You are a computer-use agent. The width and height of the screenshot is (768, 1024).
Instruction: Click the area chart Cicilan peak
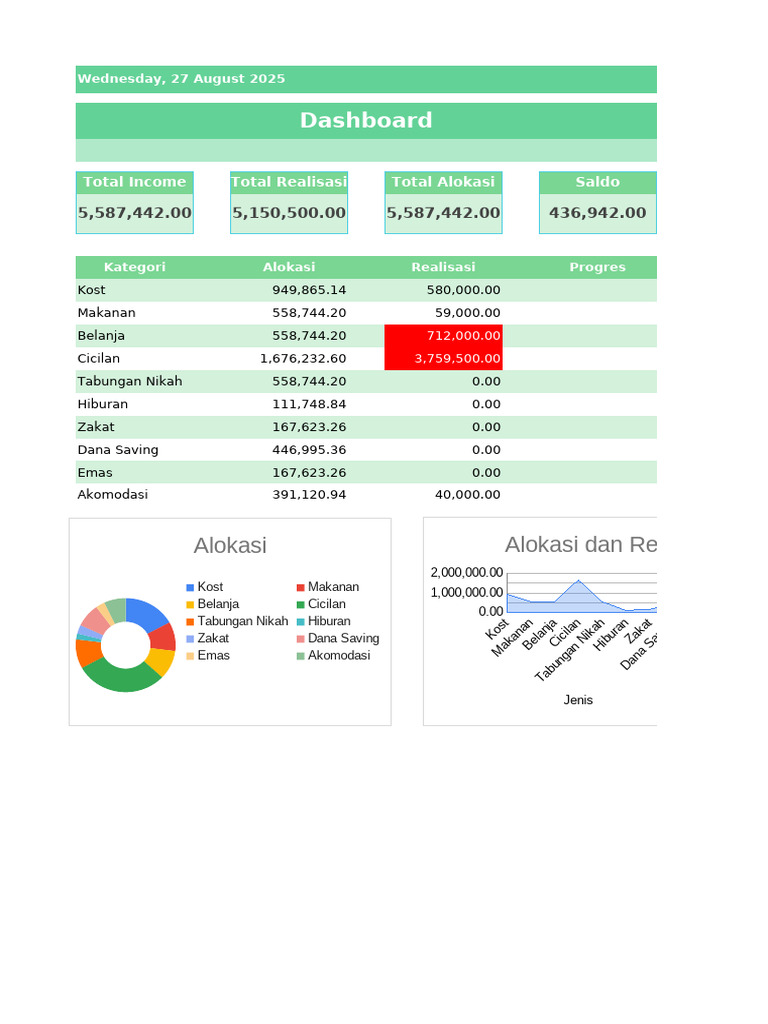point(578,581)
